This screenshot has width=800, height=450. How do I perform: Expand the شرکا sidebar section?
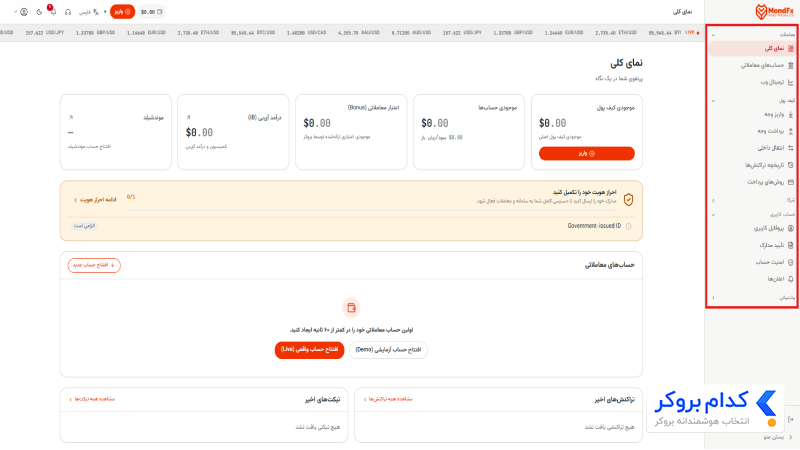[713, 201]
